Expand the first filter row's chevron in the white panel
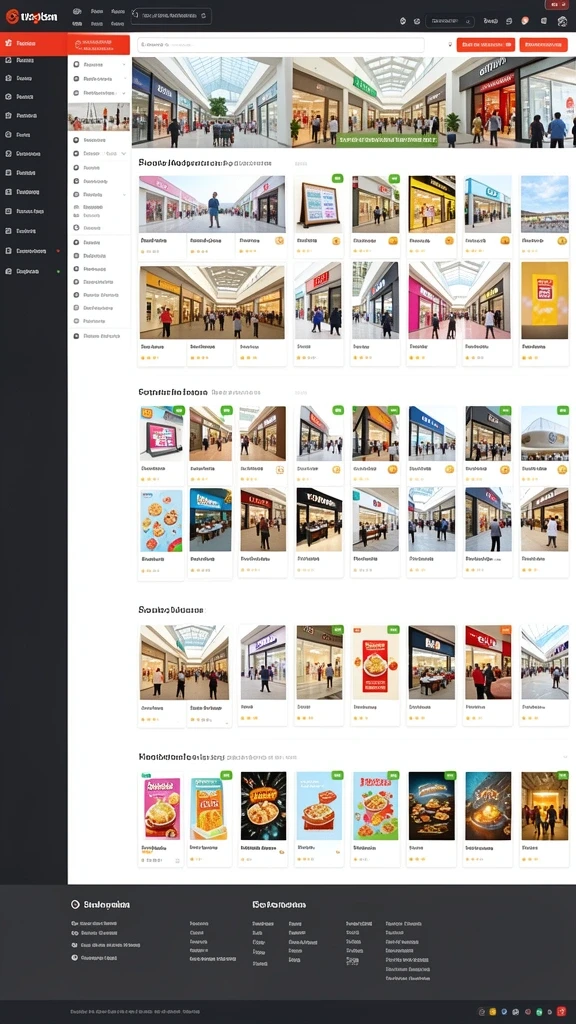The image size is (576, 1024). pos(124,65)
